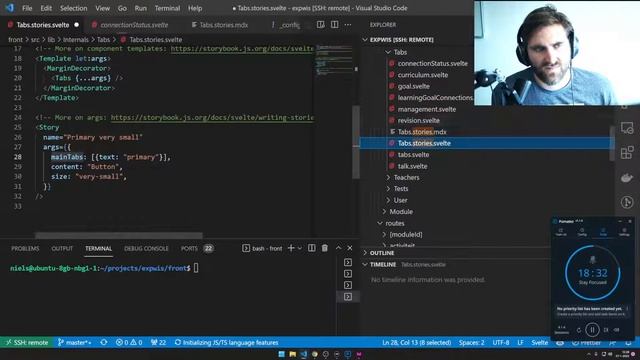The image size is (640, 360).
Task: Switch to PROBLEMS panel tab
Action: pos(25,248)
